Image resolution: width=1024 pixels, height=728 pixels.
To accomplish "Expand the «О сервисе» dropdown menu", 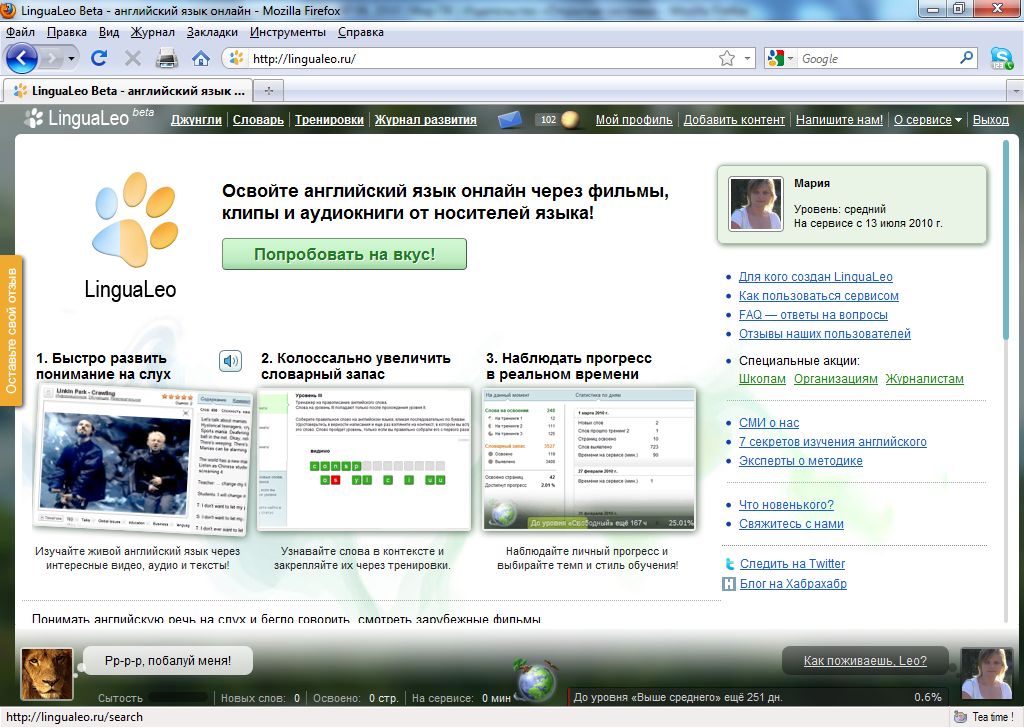I will (x=927, y=120).
